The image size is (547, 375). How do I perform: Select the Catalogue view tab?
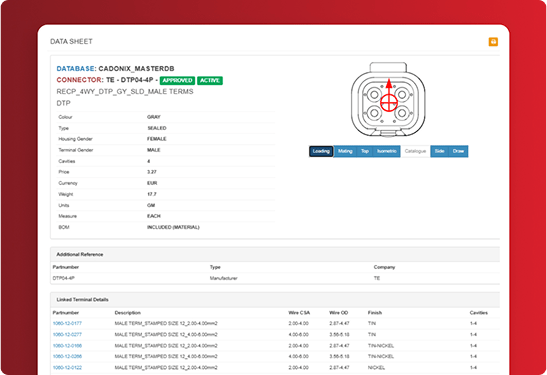point(415,151)
